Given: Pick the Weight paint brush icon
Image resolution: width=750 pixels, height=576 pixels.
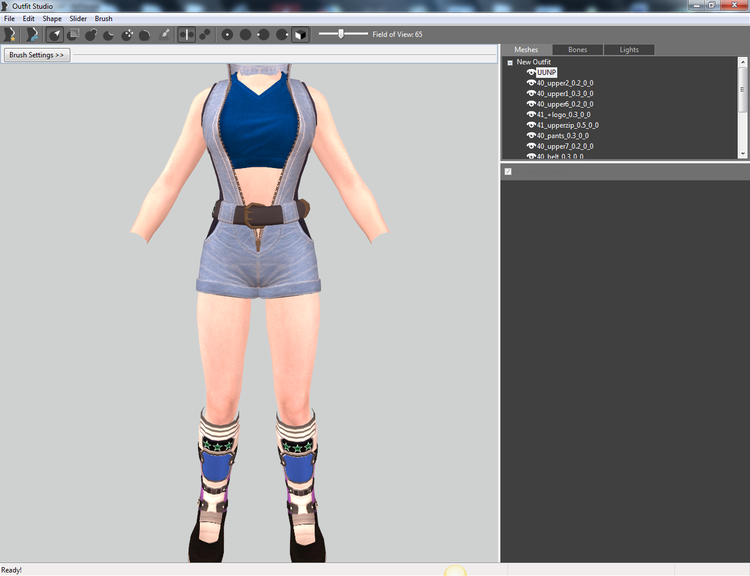Looking at the screenshot, I should pos(164,34).
